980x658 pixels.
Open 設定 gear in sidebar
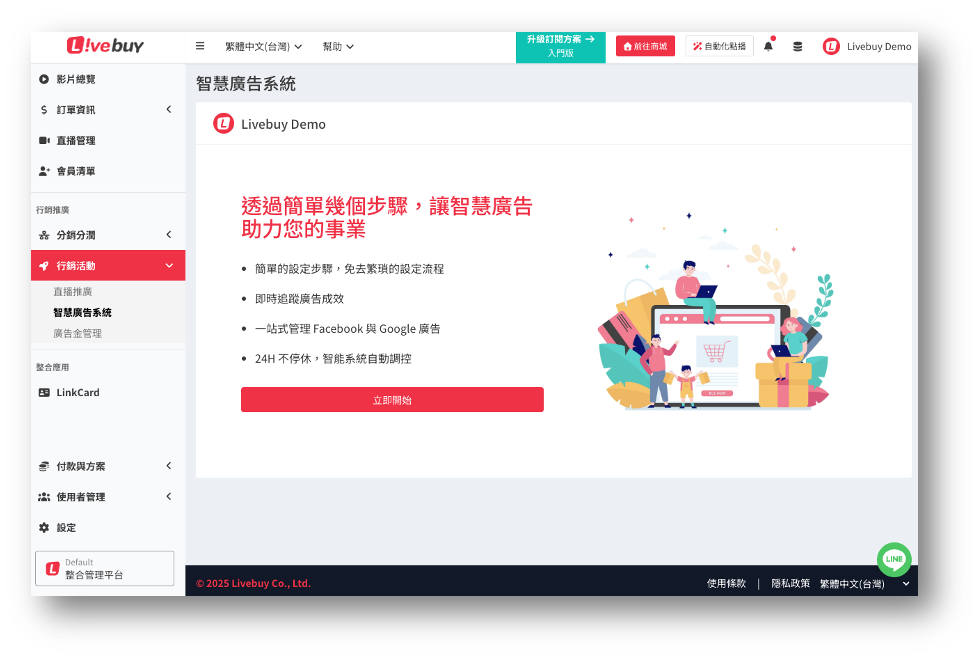pos(66,528)
